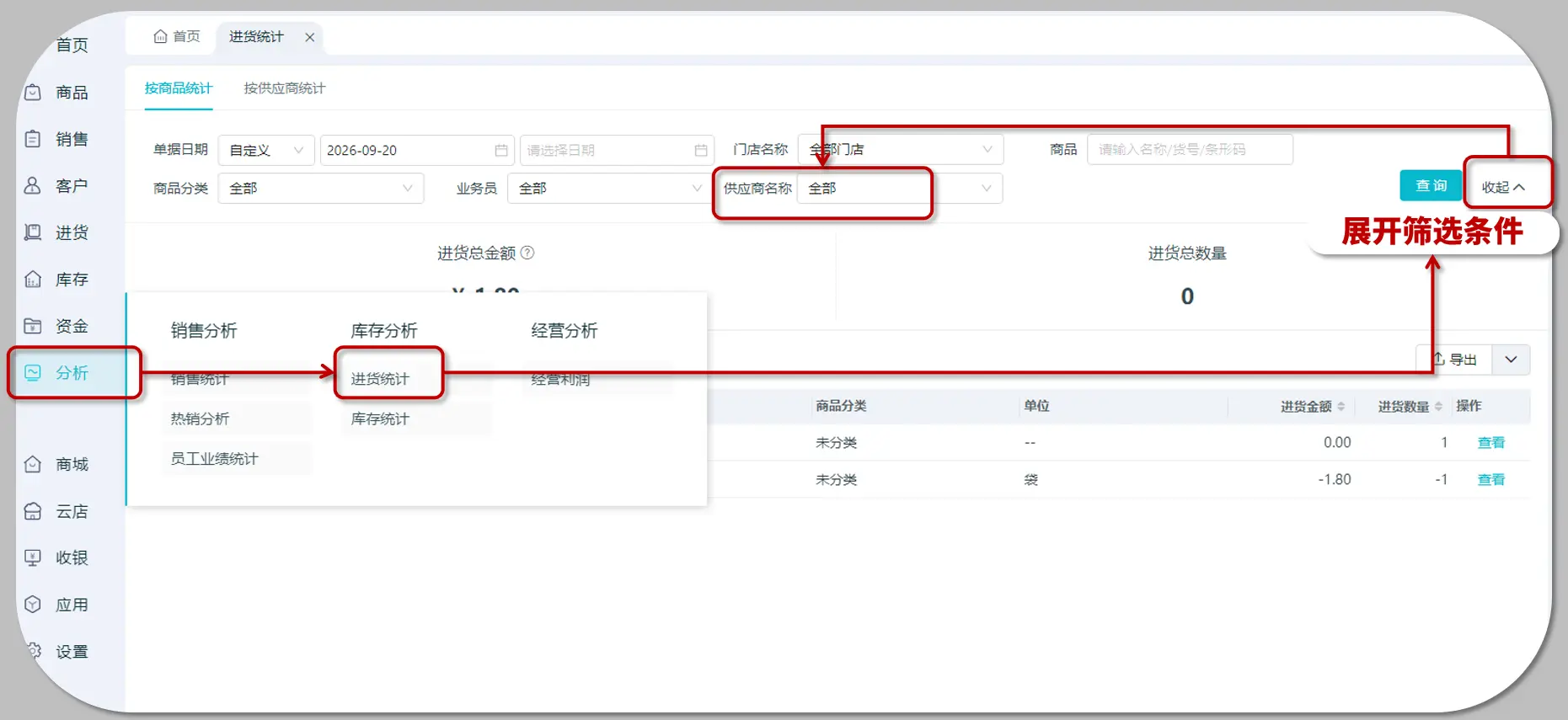Open the 业务员 dropdown

(608, 188)
